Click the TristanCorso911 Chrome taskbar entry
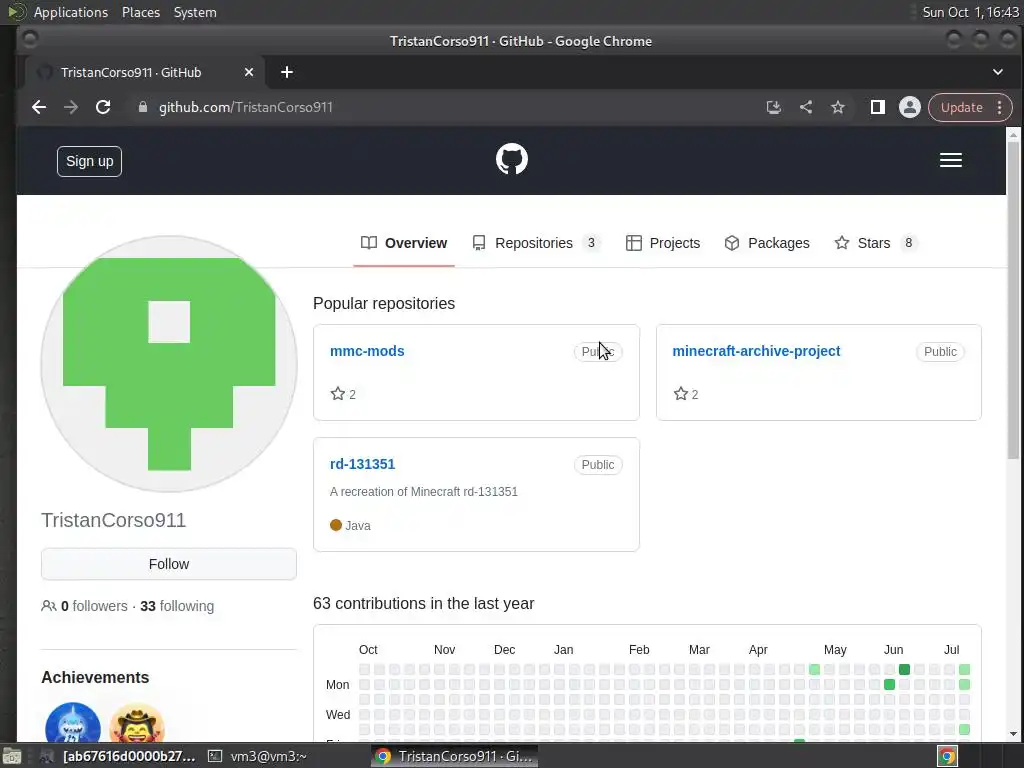This screenshot has width=1024, height=768. coord(455,756)
